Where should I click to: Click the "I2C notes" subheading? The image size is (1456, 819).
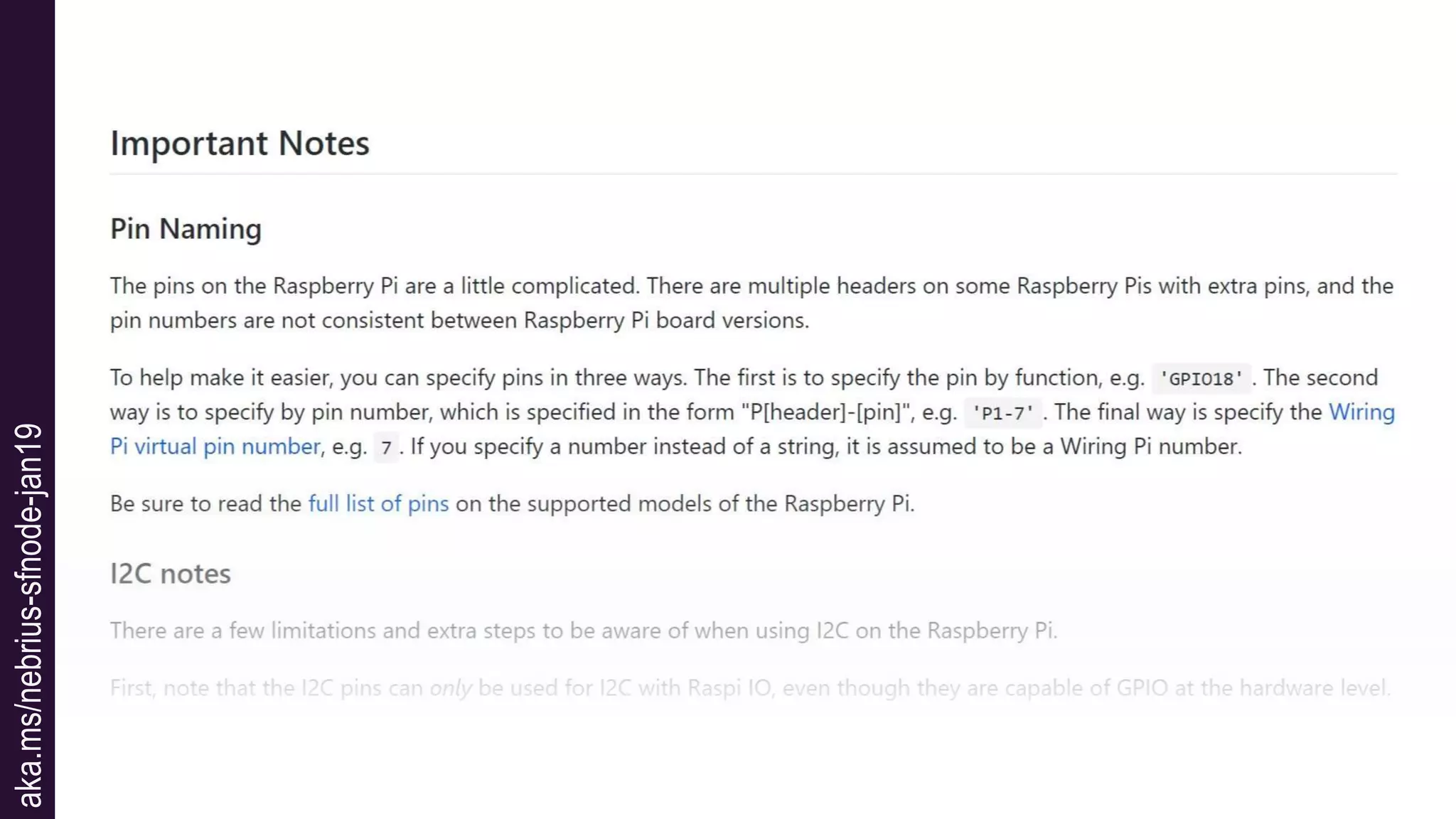point(171,574)
